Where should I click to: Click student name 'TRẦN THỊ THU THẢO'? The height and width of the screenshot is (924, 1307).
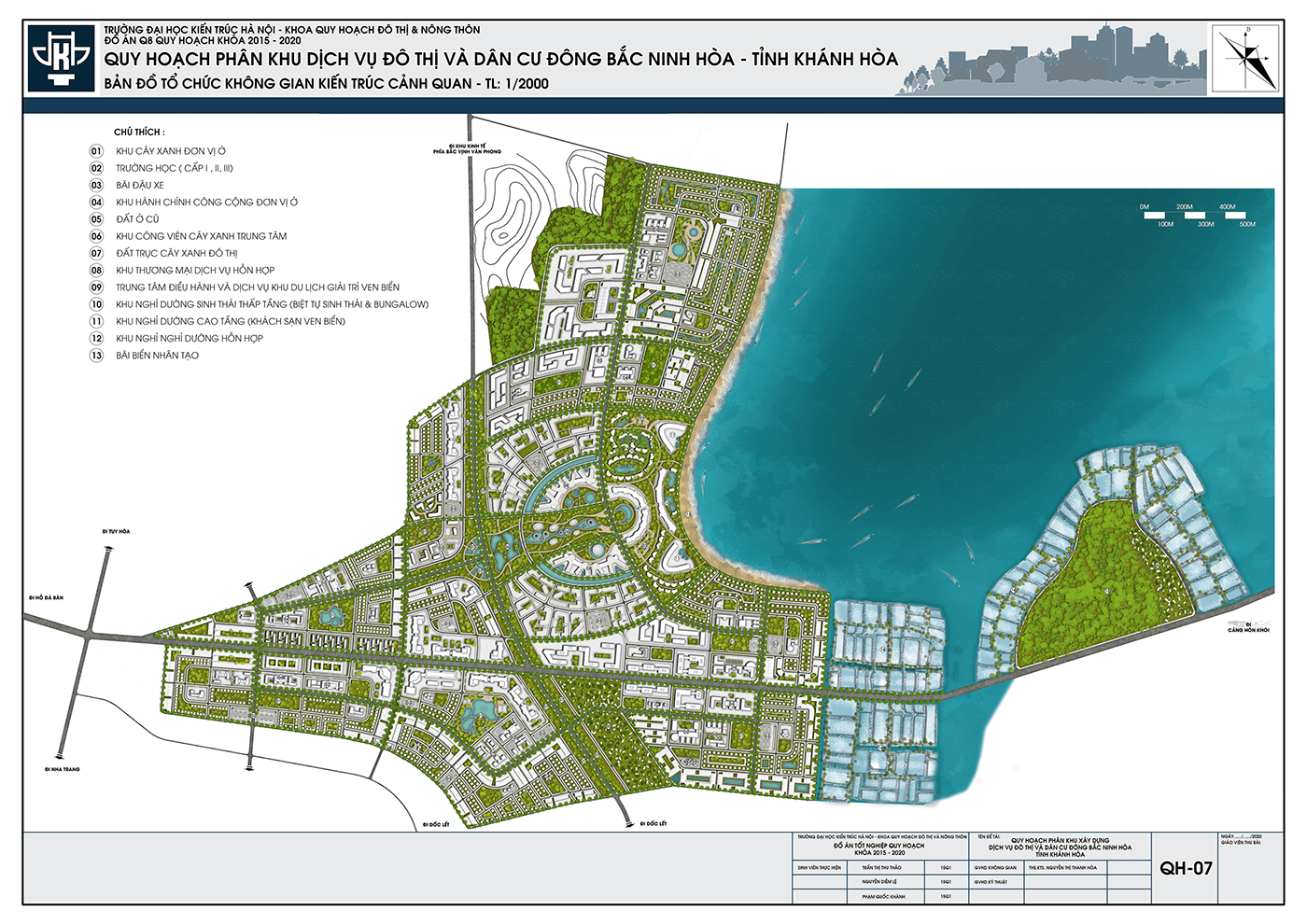click(881, 867)
